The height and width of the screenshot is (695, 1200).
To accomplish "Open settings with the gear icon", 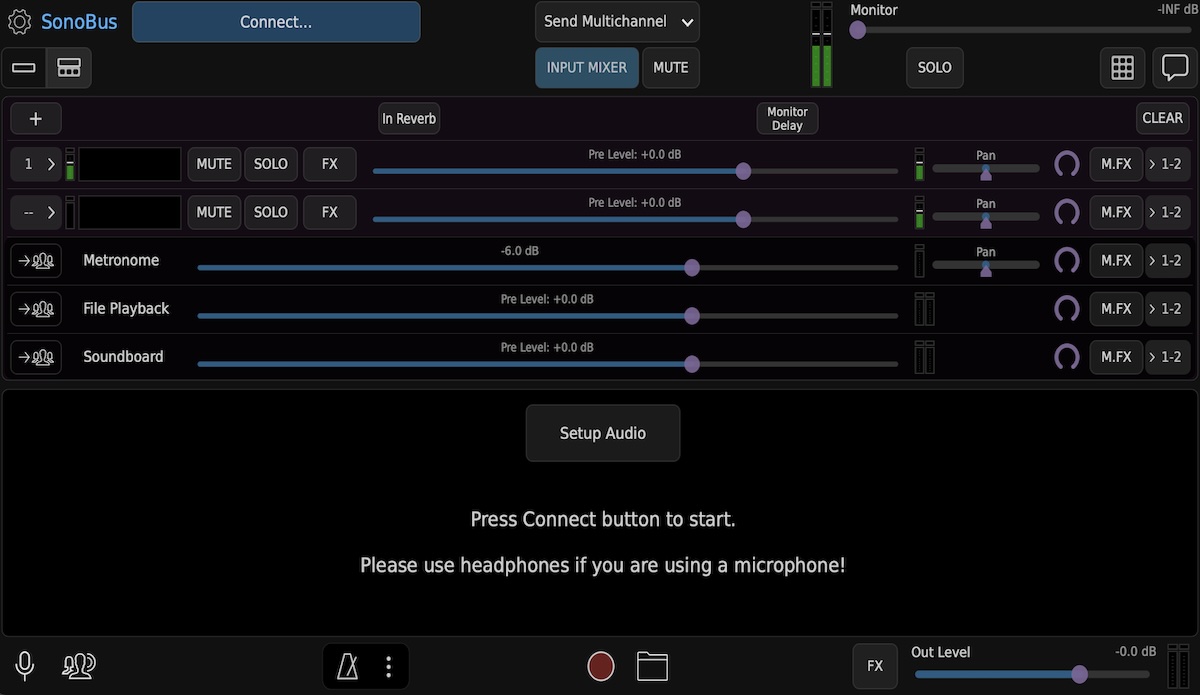I will click(x=19, y=22).
